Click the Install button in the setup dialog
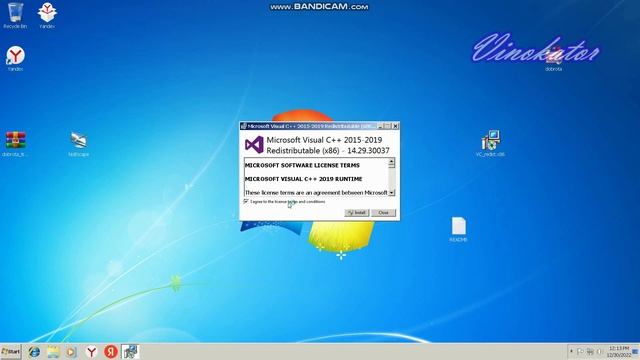Viewport: 640px width, 360px height. pyautogui.click(x=357, y=213)
